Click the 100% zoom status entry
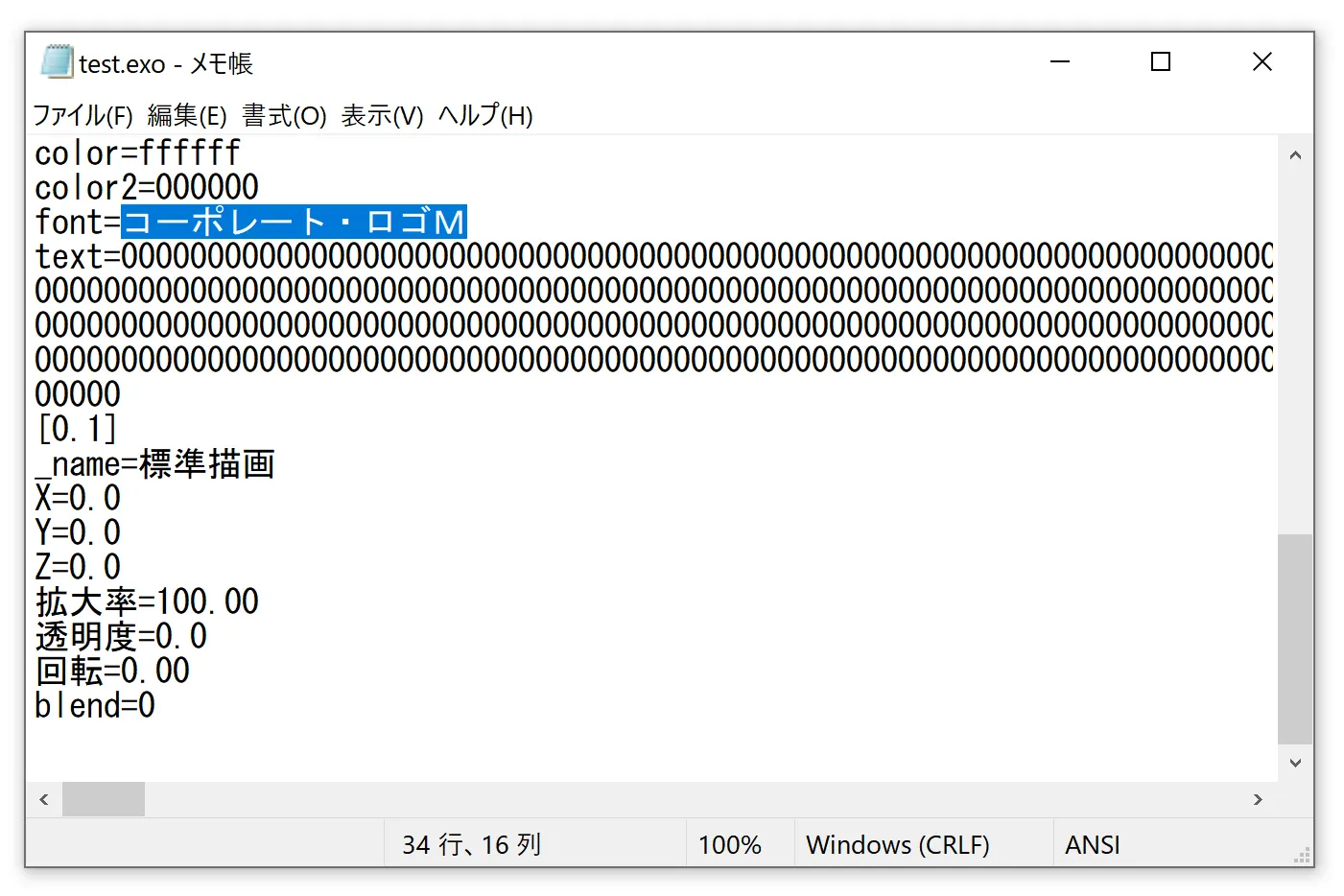1344x896 pixels. point(729,844)
